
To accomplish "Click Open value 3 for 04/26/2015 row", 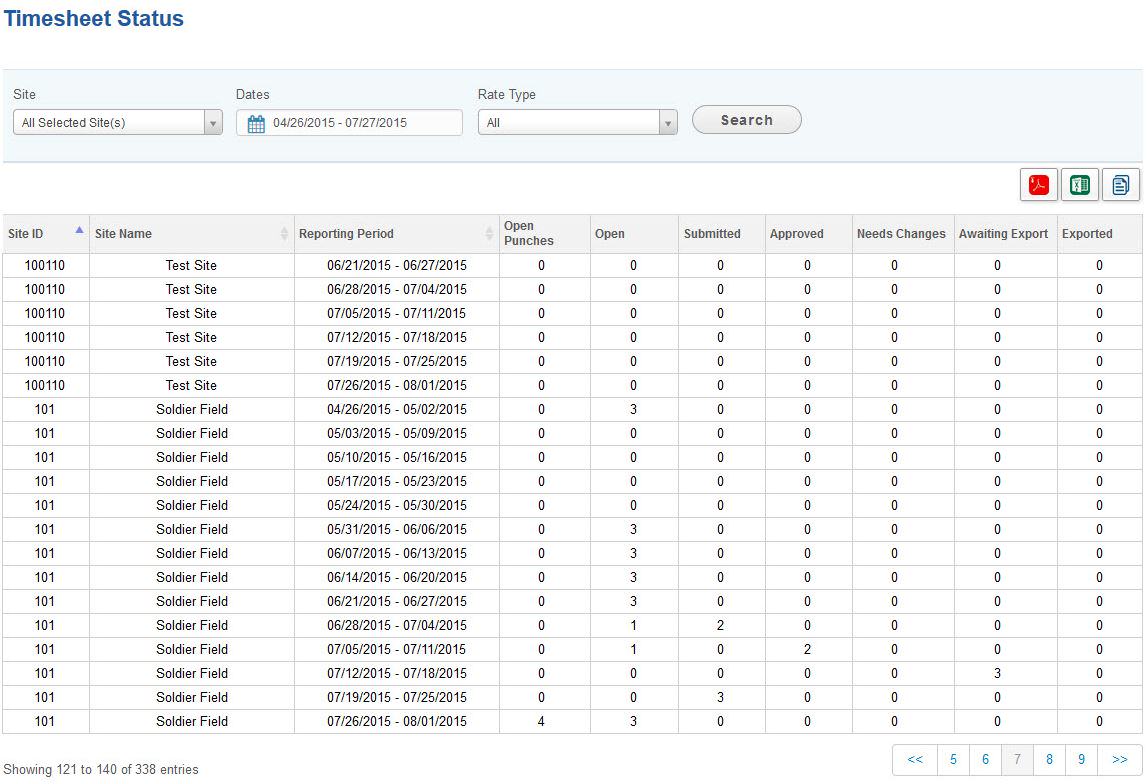I will [x=633, y=410].
